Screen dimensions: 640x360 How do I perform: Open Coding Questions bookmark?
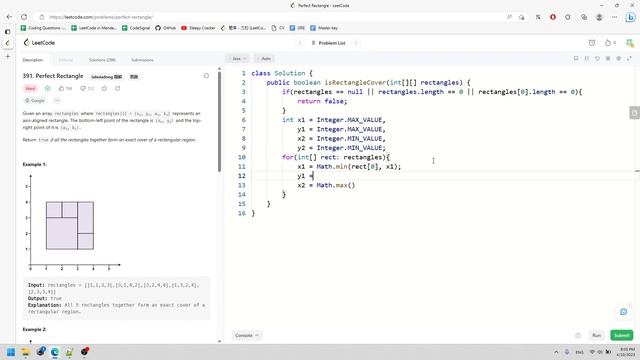pos(43,28)
